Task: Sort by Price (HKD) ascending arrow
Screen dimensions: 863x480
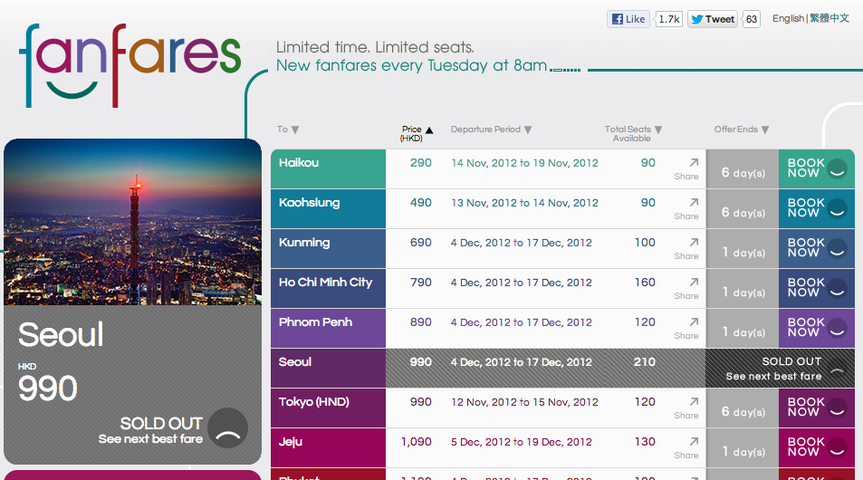Action: point(429,130)
